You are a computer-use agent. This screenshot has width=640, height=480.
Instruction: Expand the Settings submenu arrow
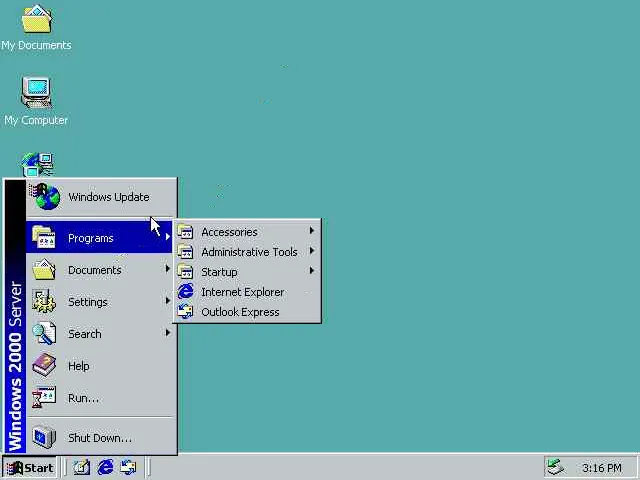(168, 301)
